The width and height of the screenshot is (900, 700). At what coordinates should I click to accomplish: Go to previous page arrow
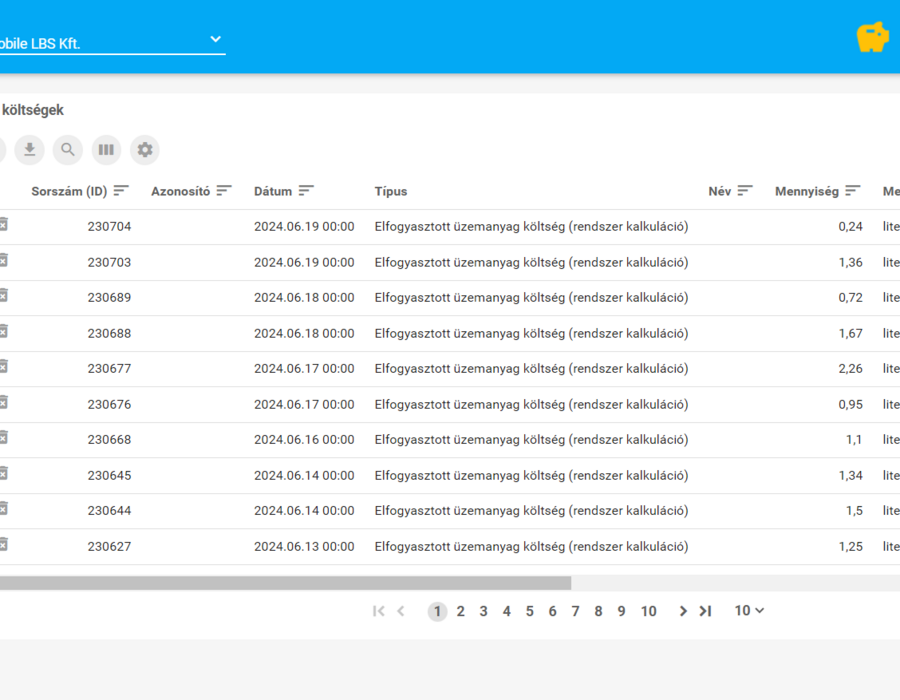click(x=401, y=611)
